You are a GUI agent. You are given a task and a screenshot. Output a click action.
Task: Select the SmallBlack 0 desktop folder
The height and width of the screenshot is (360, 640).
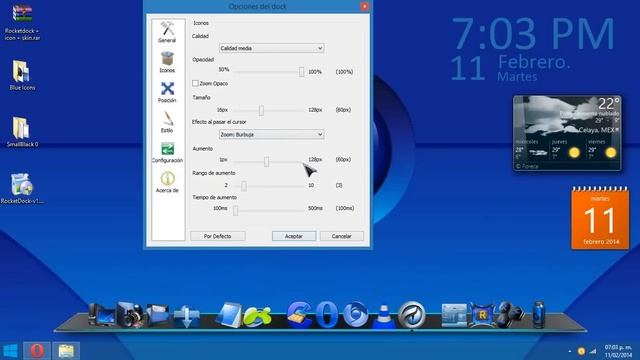click(x=22, y=132)
